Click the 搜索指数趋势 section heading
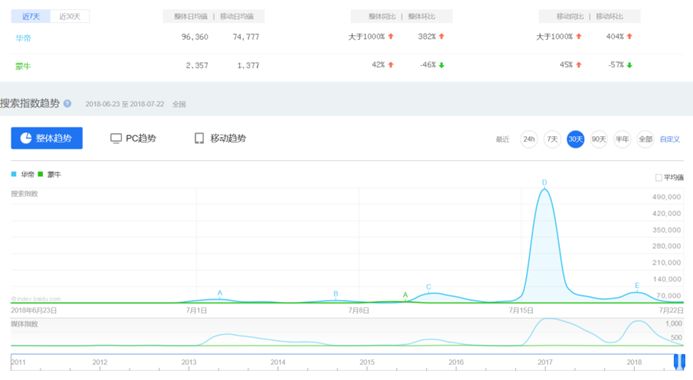Image resolution: width=693 pixels, height=380 pixels. click(x=30, y=103)
